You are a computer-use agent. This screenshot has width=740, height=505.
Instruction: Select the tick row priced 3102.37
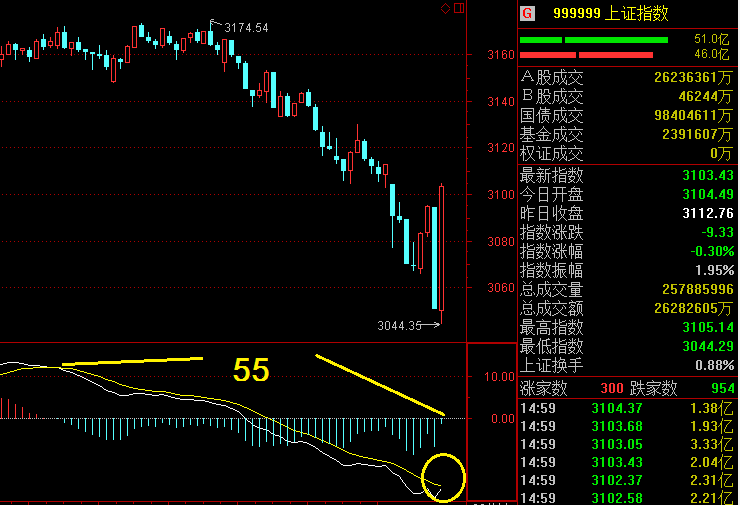point(627,480)
